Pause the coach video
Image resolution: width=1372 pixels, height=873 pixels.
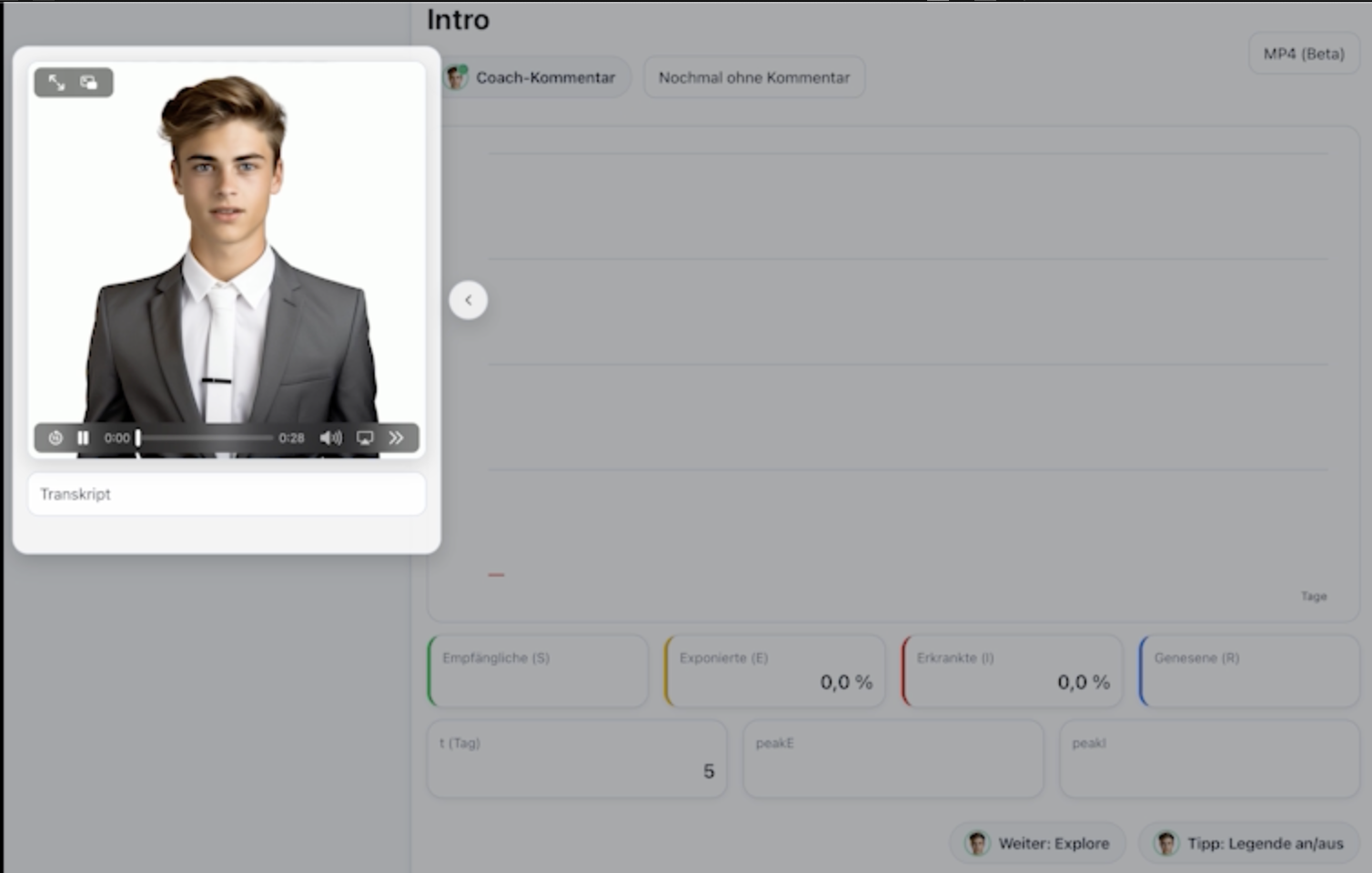coord(83,437)
